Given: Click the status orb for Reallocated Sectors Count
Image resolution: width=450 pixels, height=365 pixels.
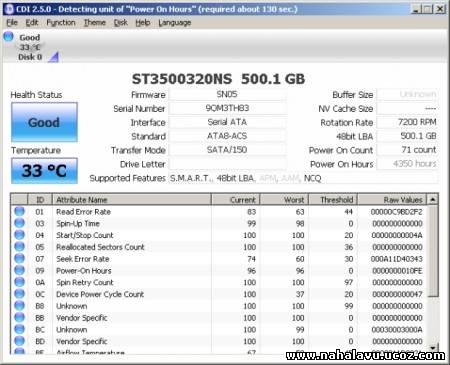Looking at the screenshot, I should click(x=20, y=247).
